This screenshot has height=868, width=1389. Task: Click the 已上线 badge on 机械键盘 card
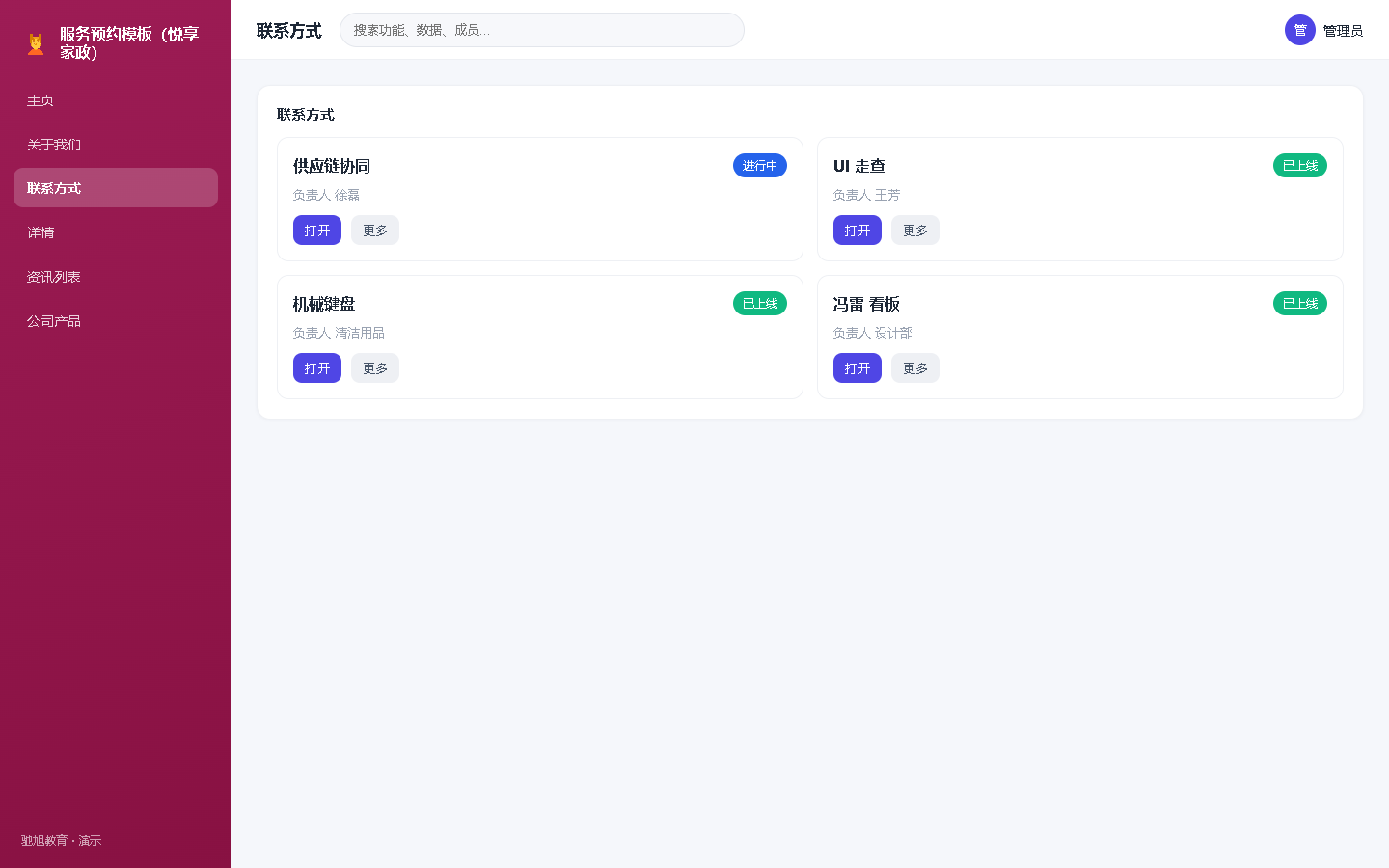[760, 304]
